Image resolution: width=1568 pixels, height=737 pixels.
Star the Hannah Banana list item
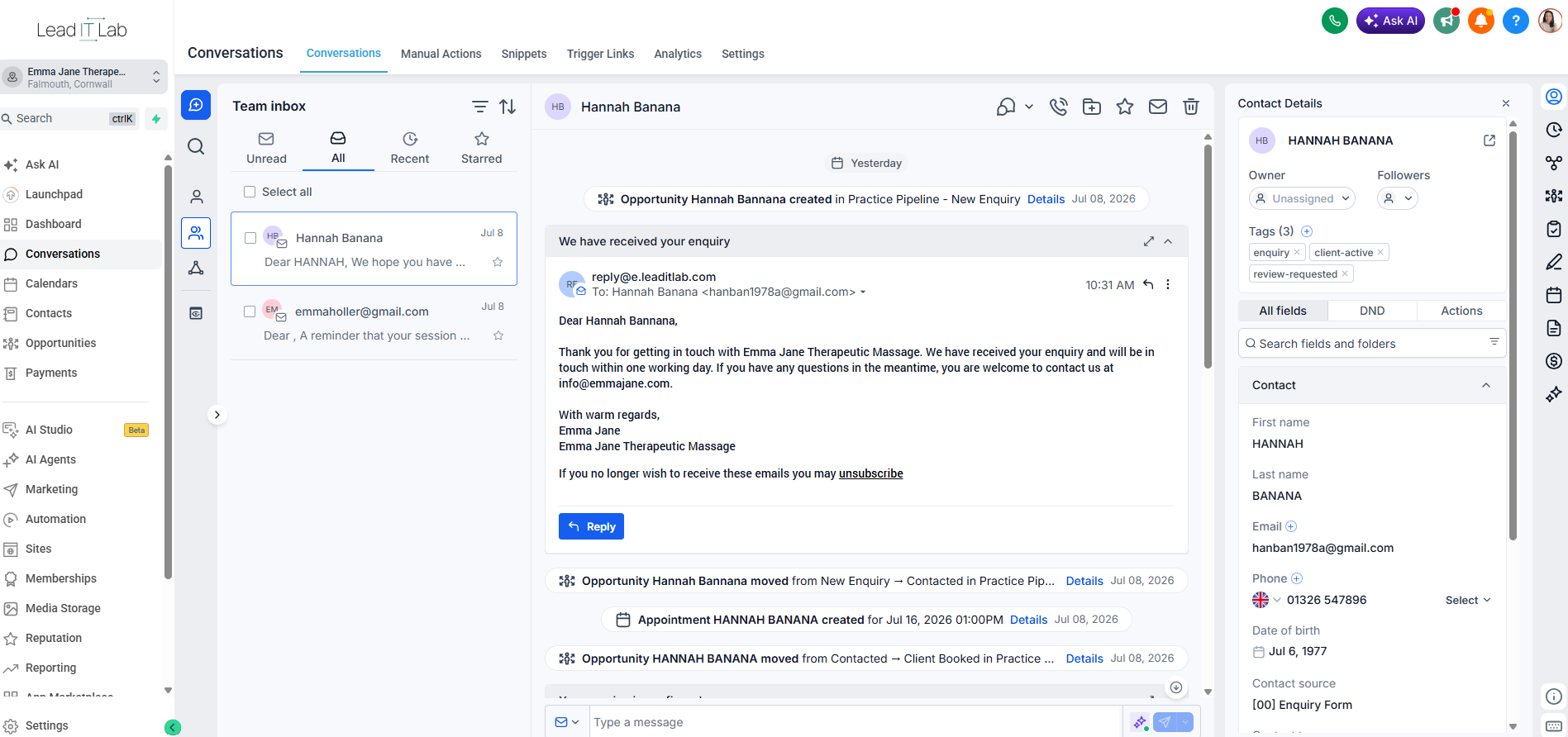(x=498, y=262)
